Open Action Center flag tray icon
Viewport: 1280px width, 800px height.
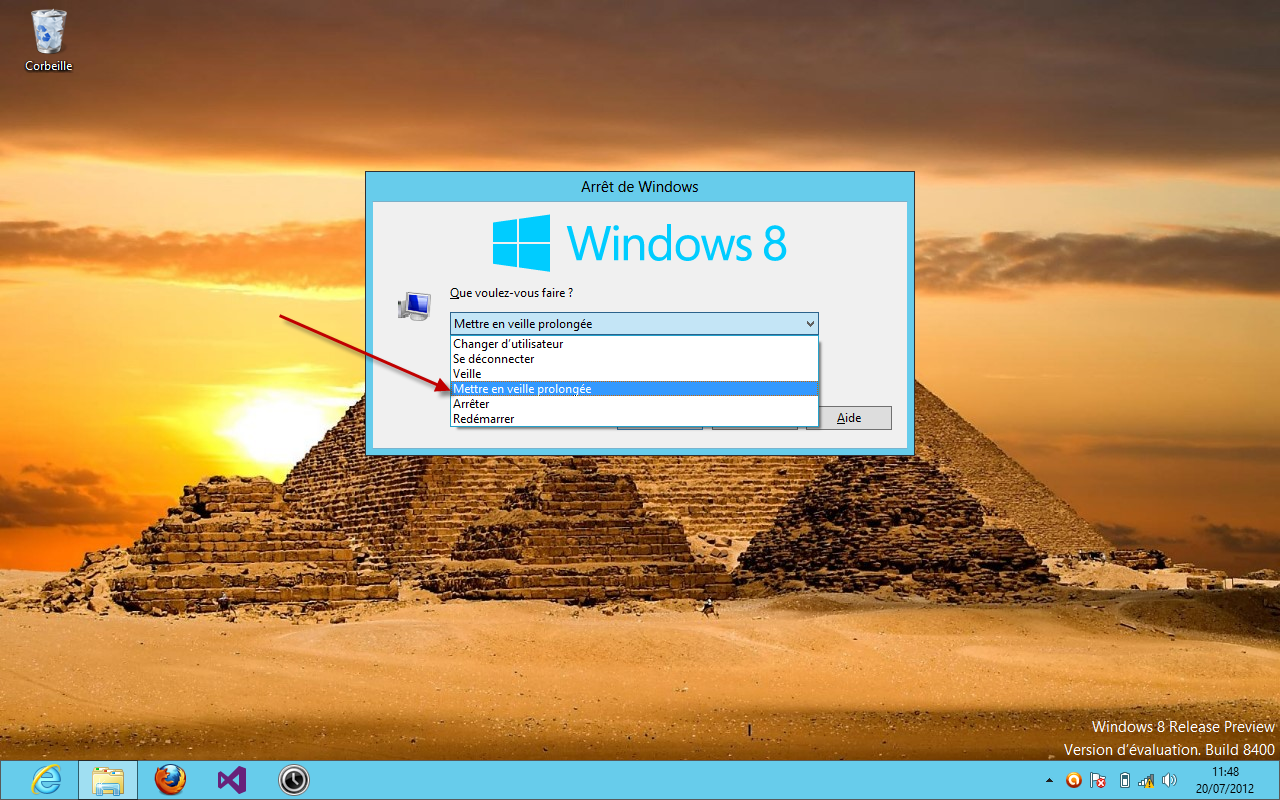coord(1098,780)
